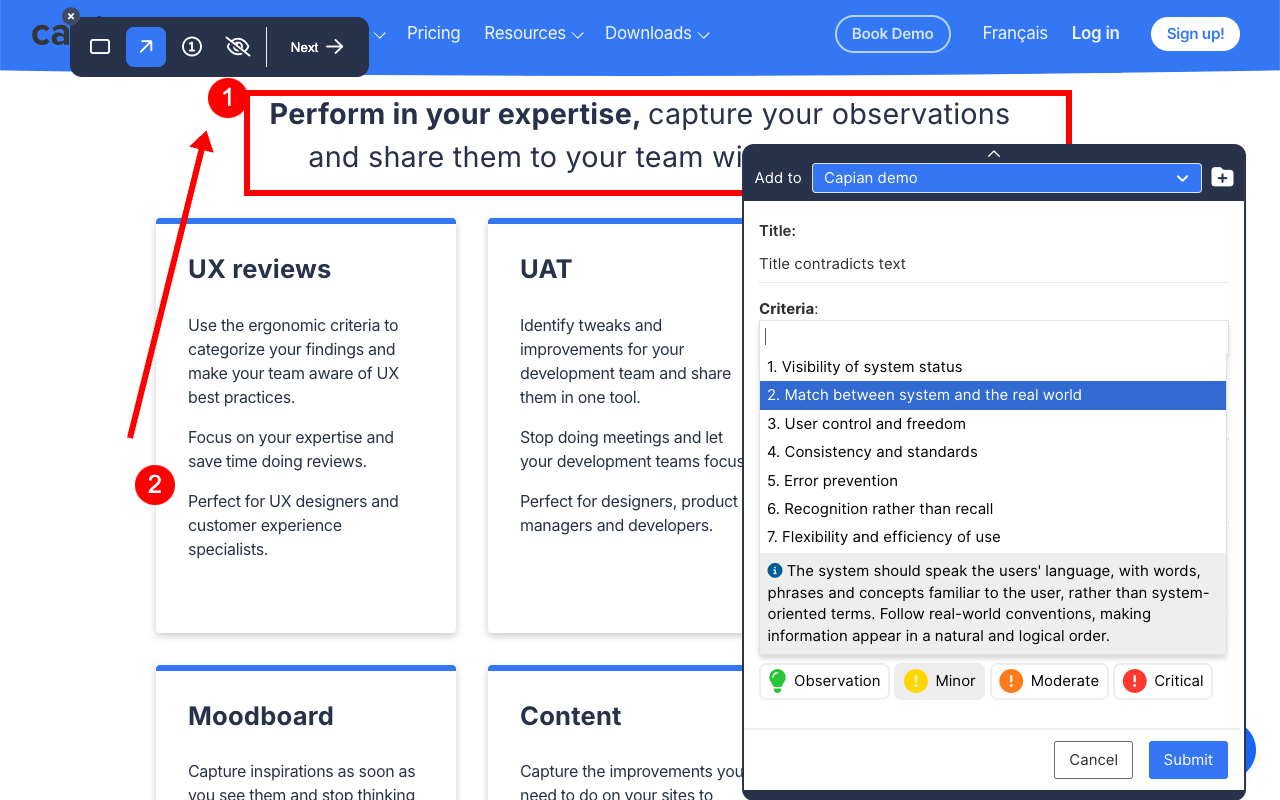The image size is (1280, 800).
Task: Choose '1. Visibility of system status'
Action: point(993,367)
